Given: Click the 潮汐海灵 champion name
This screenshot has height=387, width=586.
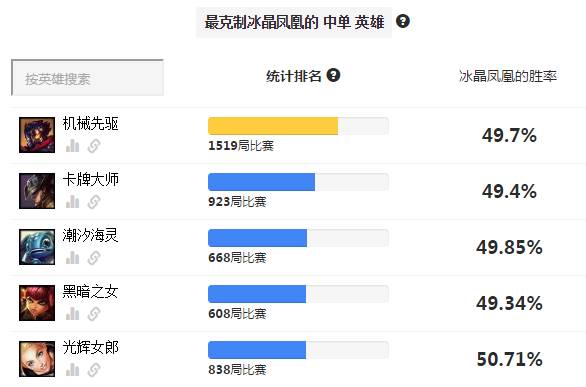Looking at the screenshot, I should coord(90,236).
